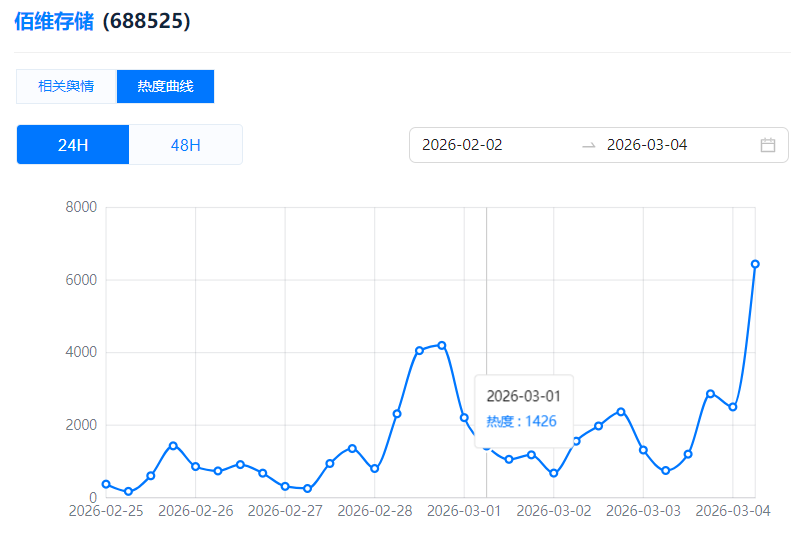Click the highest data point above 6000

pos(755,264)
